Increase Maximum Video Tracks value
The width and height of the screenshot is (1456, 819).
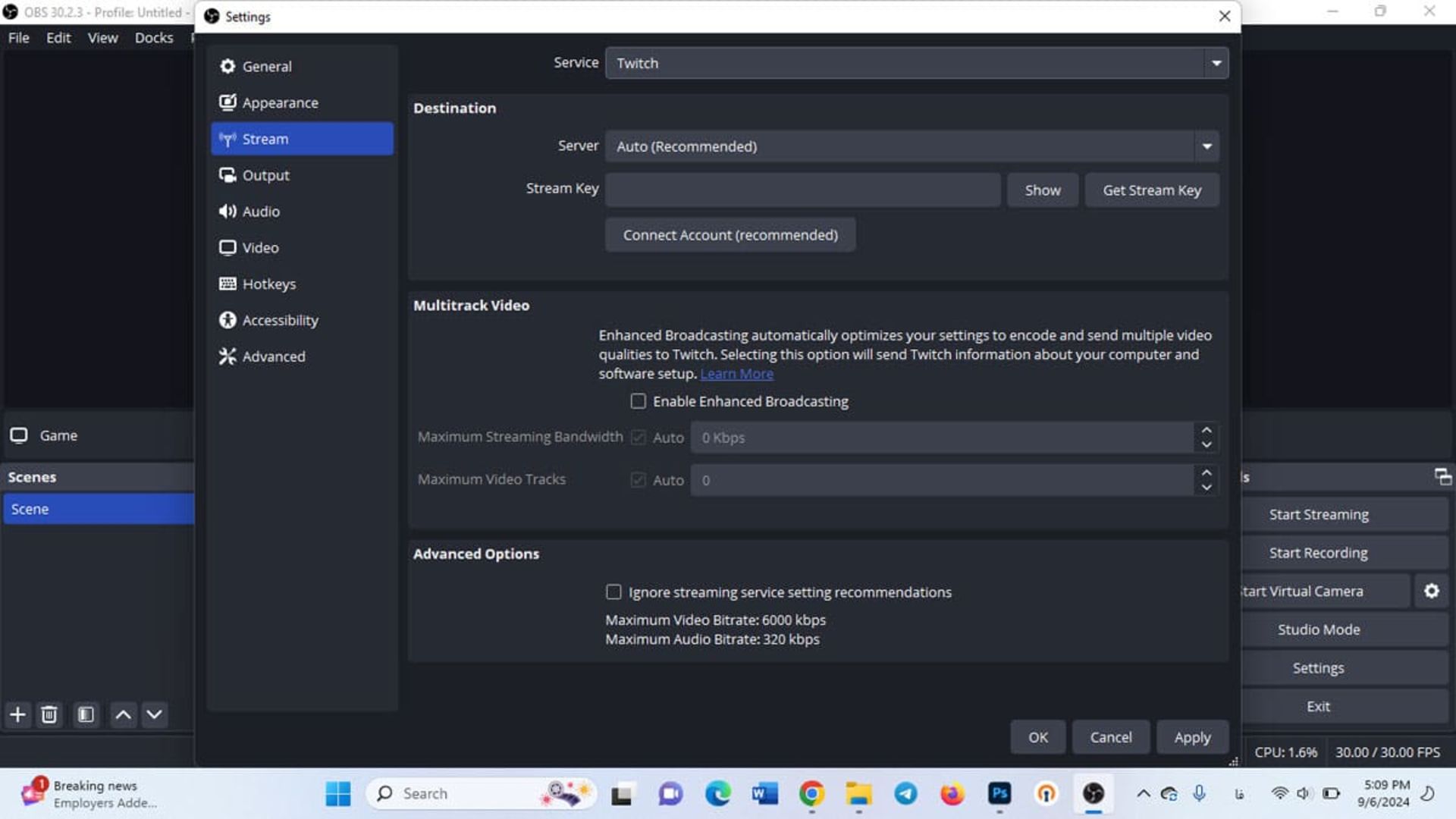1207,472
